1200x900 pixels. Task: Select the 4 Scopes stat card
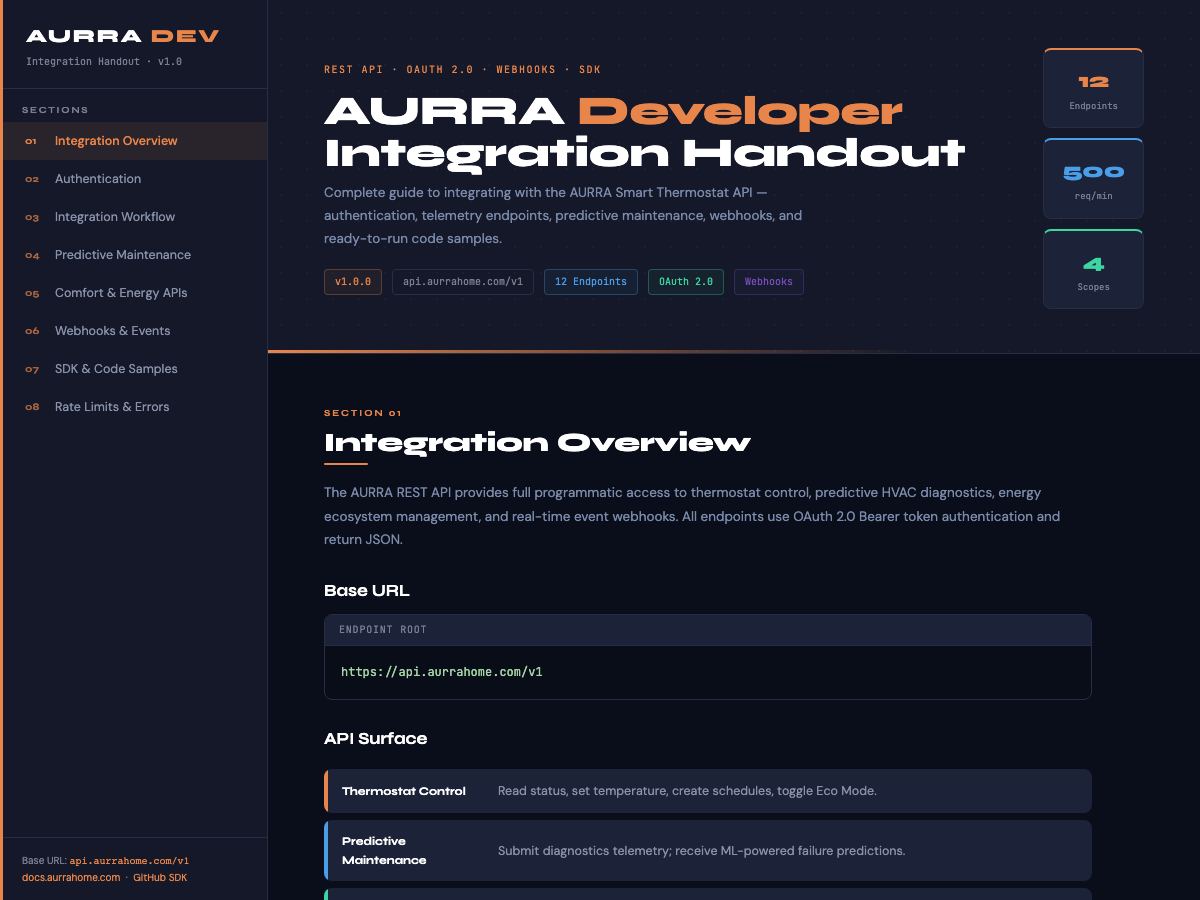[1093, 269]
